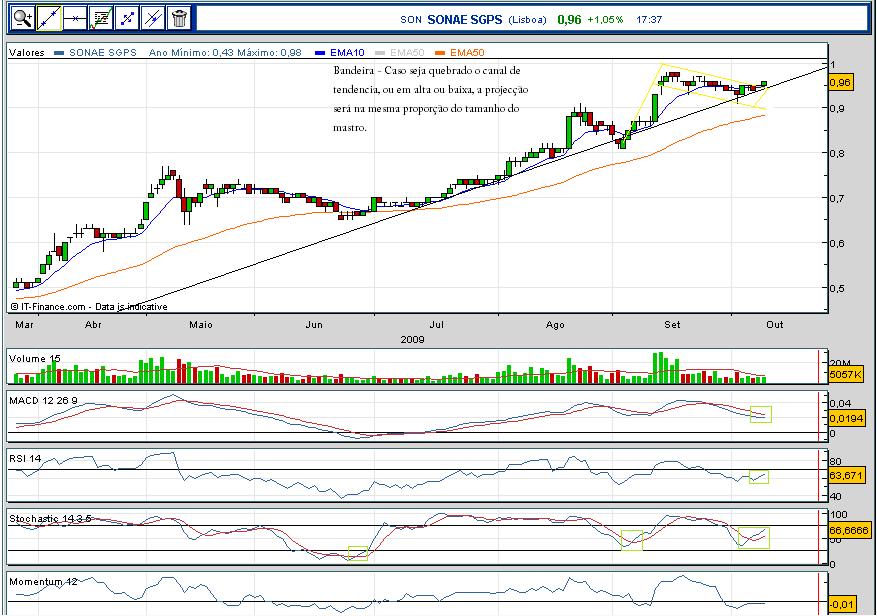
Task: Select the text annotation tool
Action: tap(101, 19)
